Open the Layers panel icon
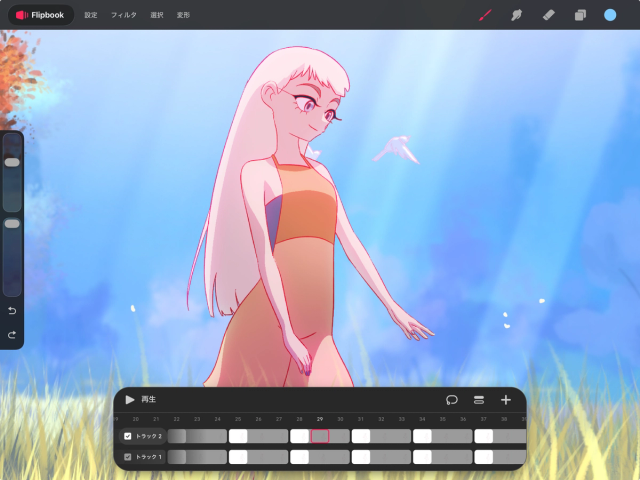This screenshot has height=480, width=640. coord(580,15)
